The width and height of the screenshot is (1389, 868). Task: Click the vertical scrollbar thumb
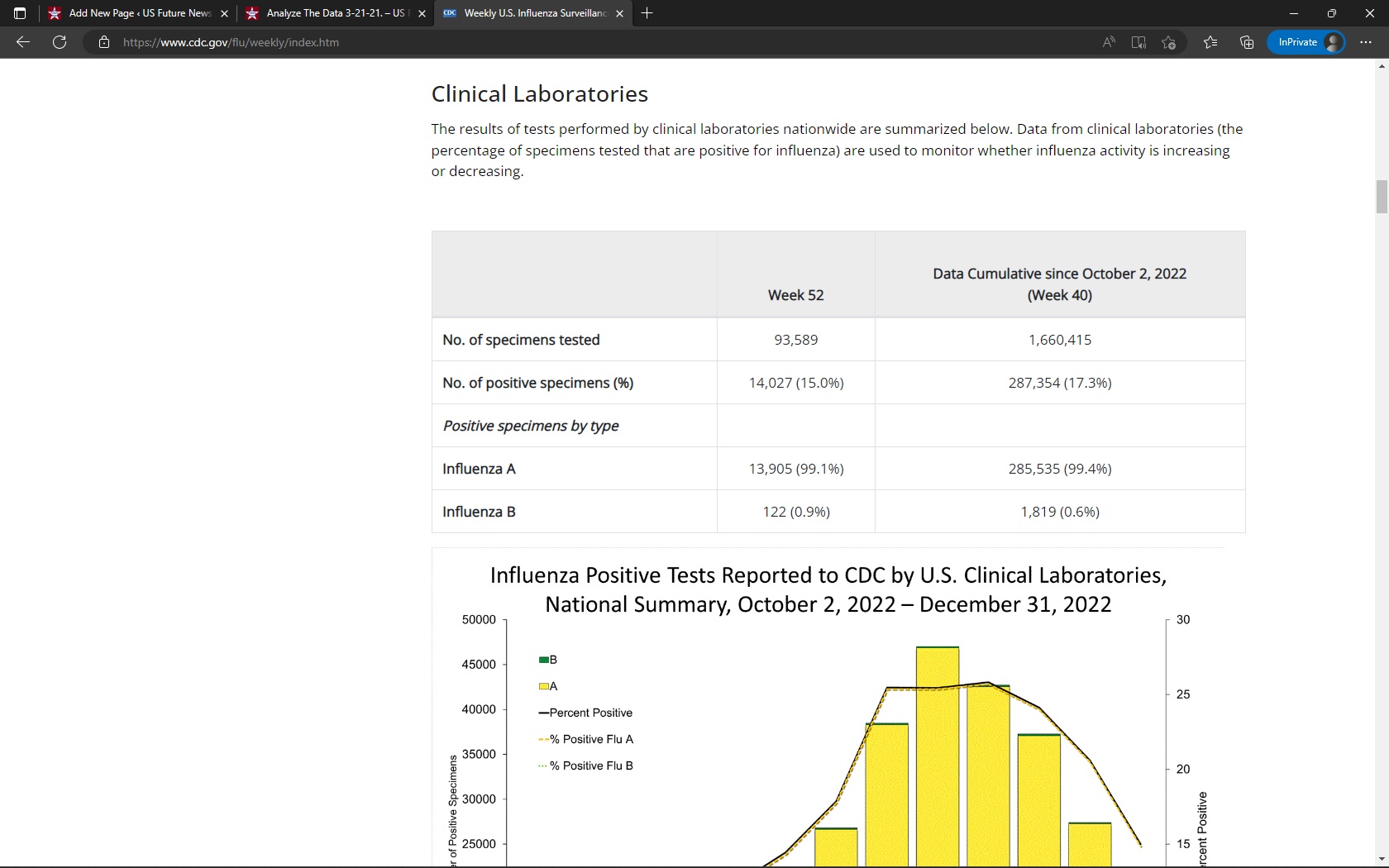(1382, 197)
